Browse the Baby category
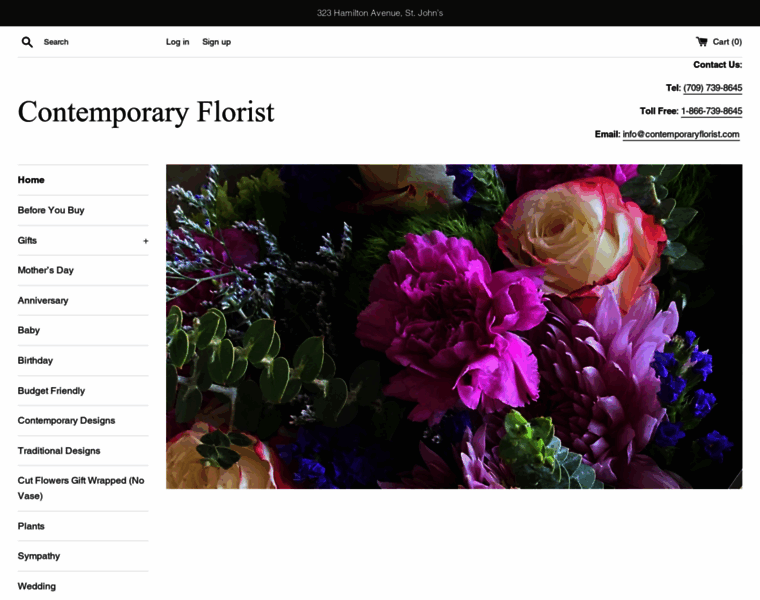The width and height of the screenshot is (760, 600). 29,331
